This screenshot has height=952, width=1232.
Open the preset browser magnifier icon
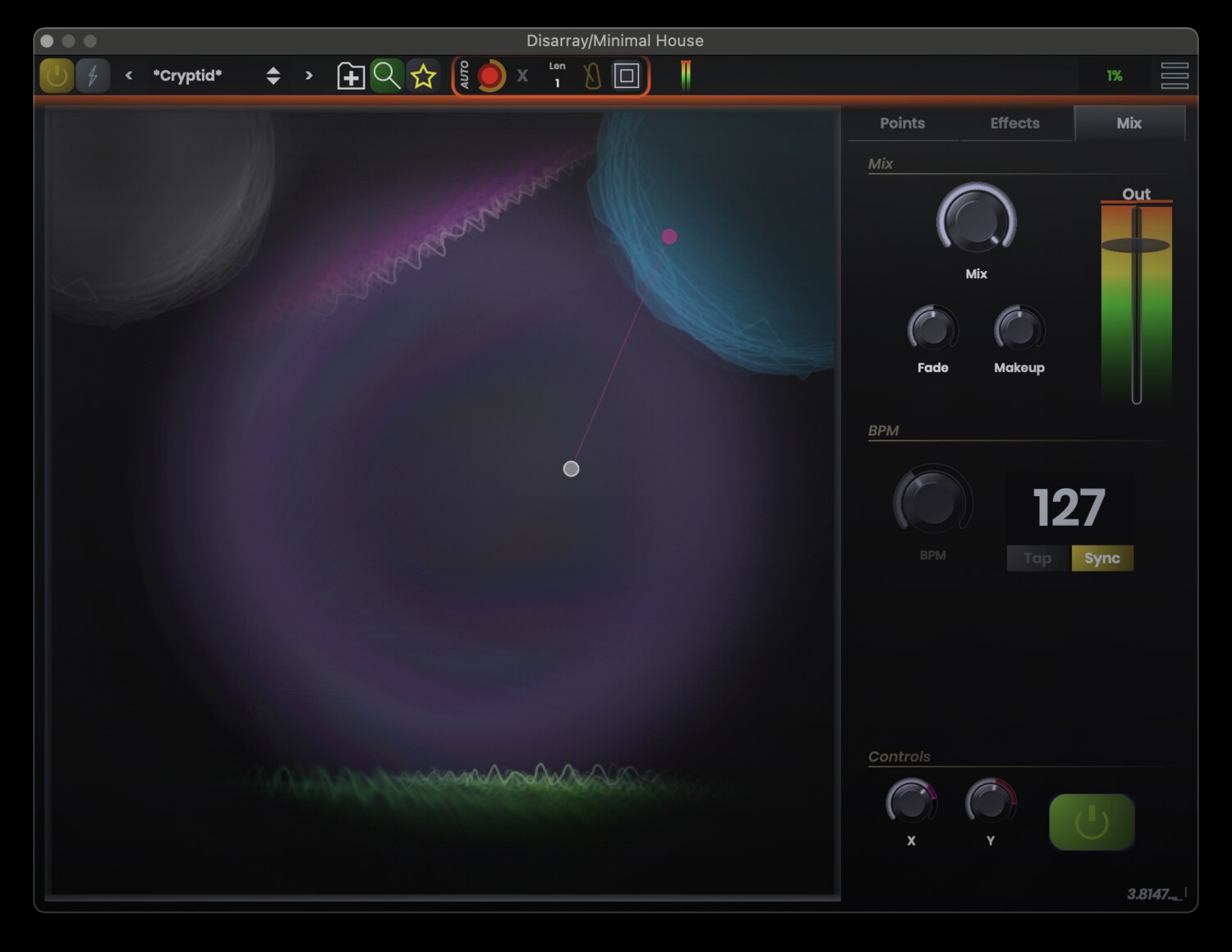(x=386, y=76)
